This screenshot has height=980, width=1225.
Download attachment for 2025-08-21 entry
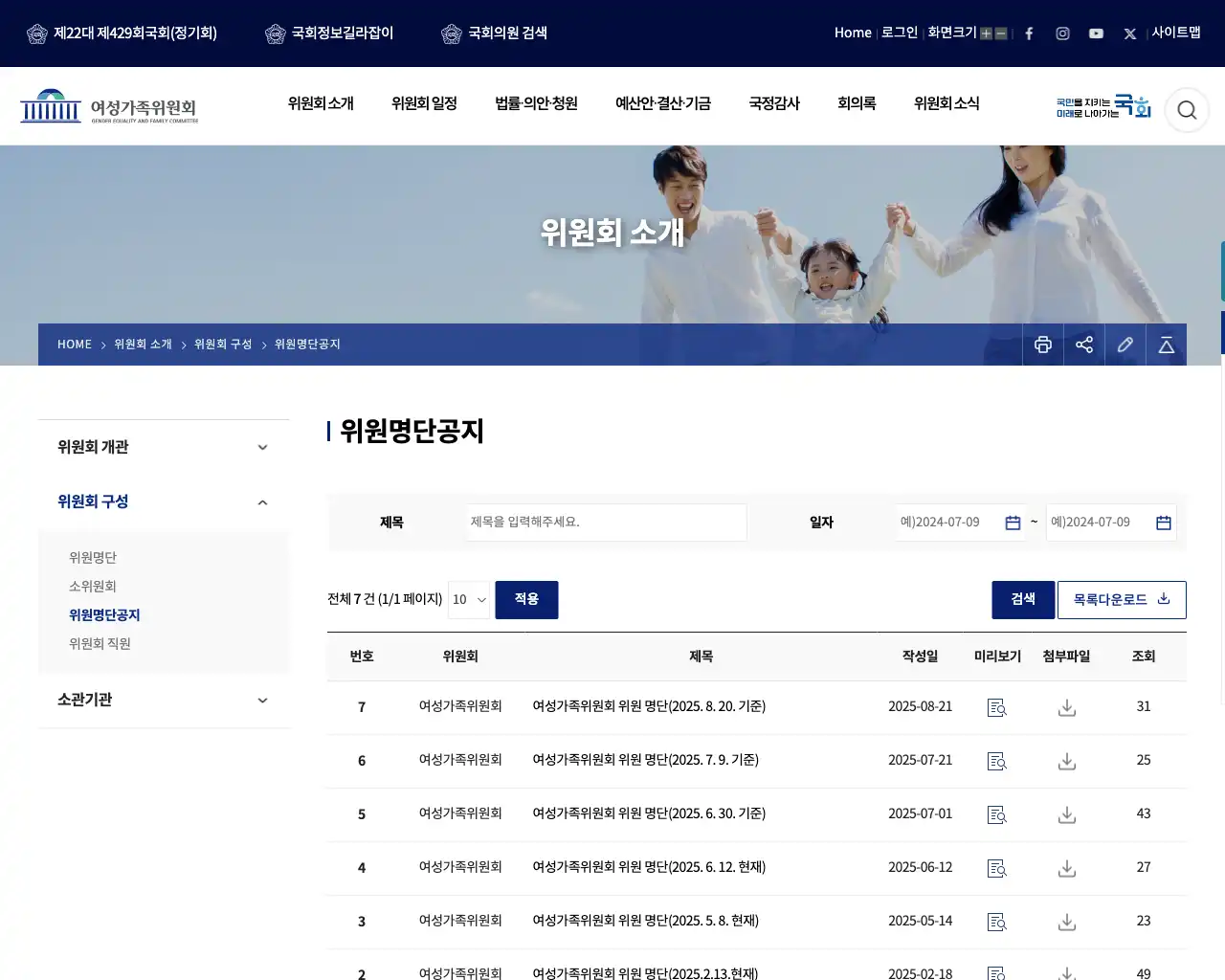point(1067,707)
